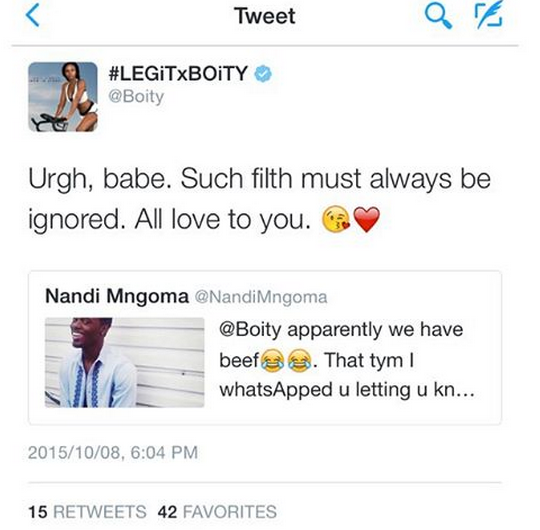Tap first laughing emoji in quoted tweet
The width and height of the screenshot is (540, 530).
(272, 361)
